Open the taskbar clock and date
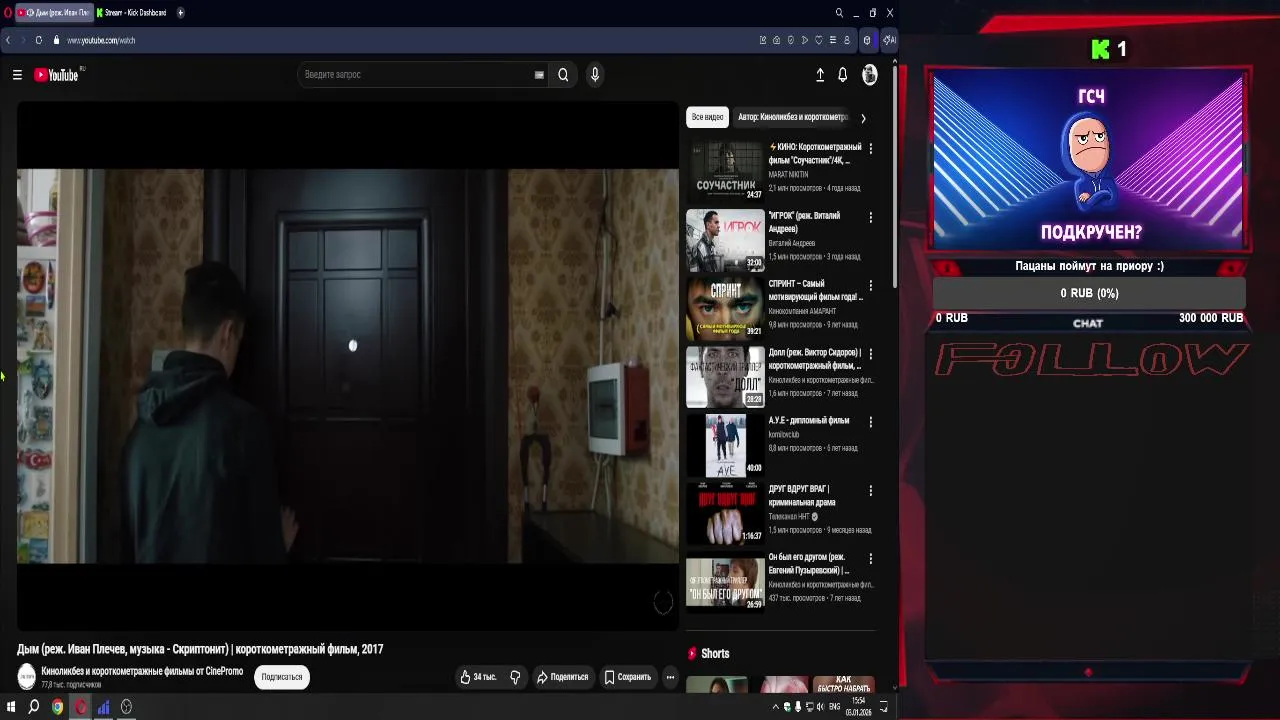Viewport: 1280px width, 720px height. [x=858, y=707]
